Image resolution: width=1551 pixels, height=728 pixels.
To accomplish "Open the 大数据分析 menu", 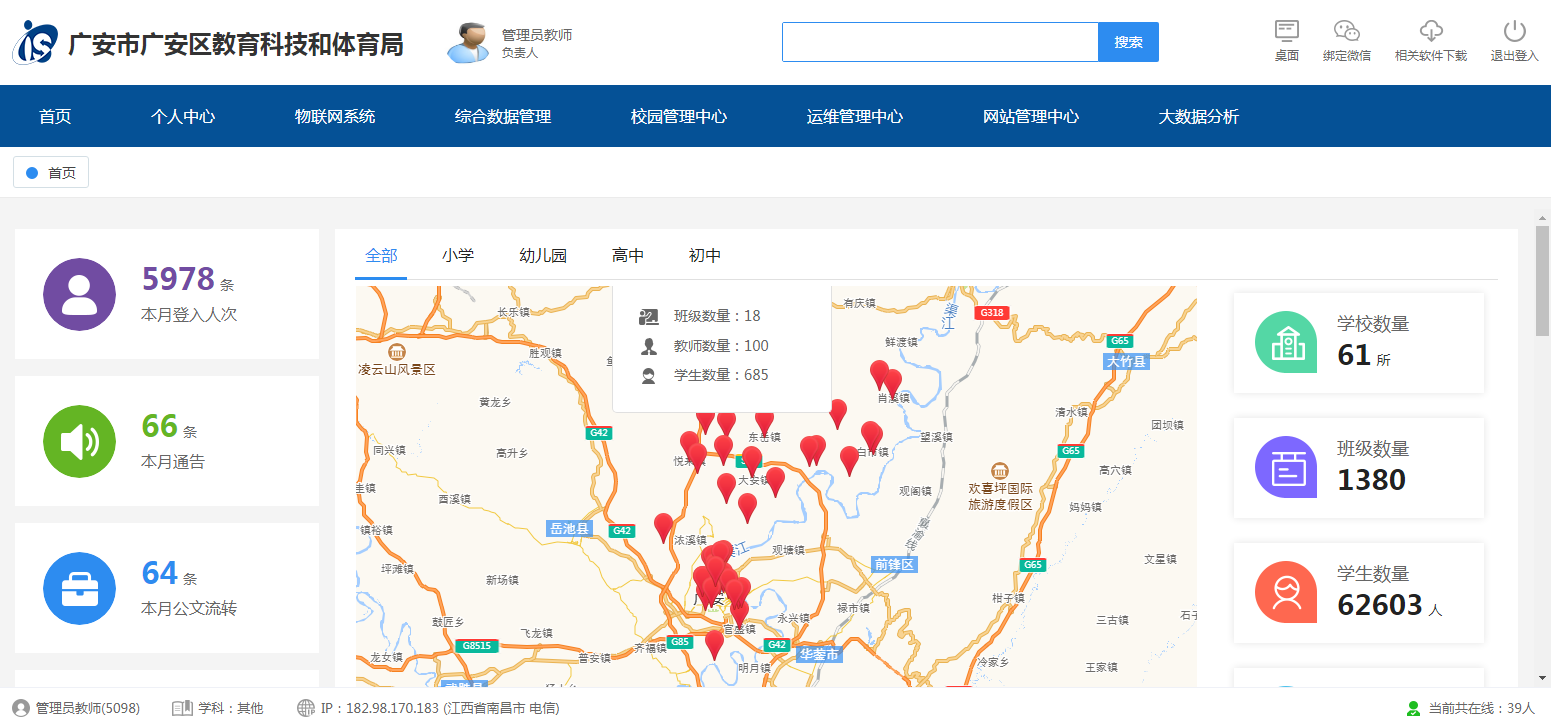I will coord(1199,116).
